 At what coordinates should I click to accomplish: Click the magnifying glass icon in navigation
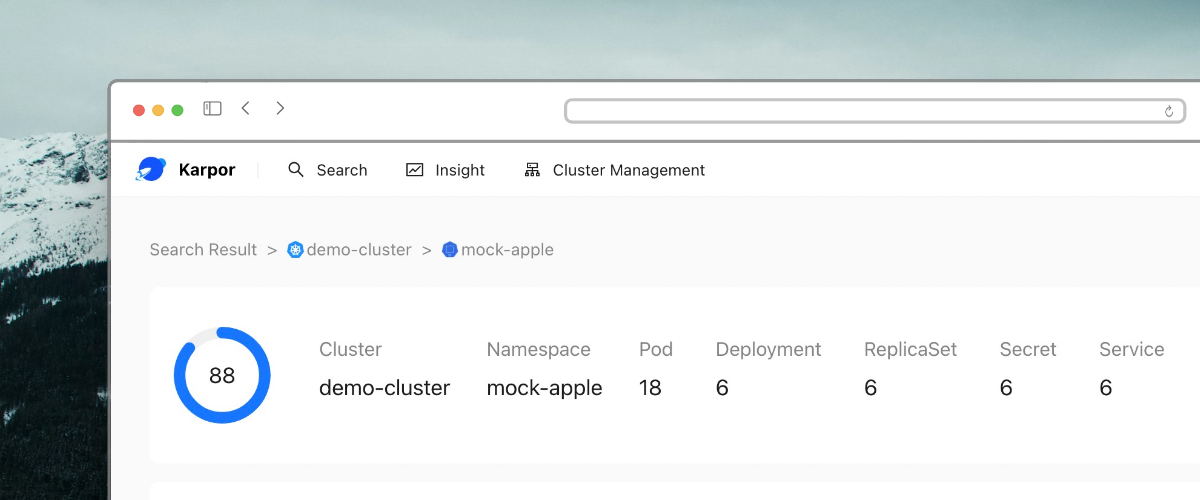296,170
